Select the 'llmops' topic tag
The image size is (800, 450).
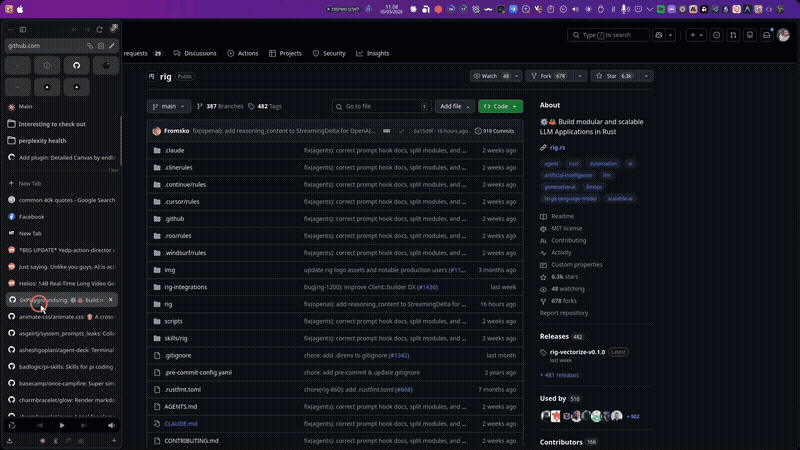click(x=594, y=187)
